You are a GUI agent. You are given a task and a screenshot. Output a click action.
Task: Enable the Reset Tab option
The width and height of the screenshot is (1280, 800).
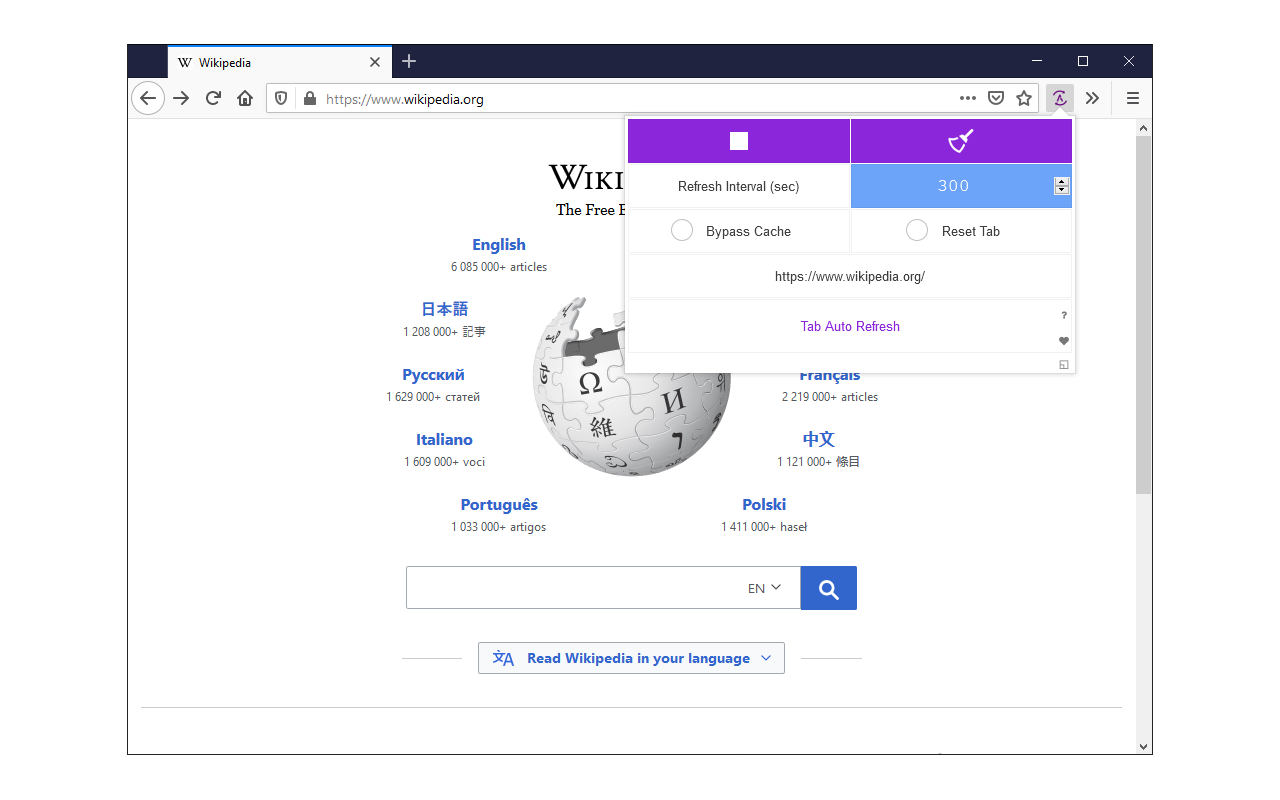917,231
